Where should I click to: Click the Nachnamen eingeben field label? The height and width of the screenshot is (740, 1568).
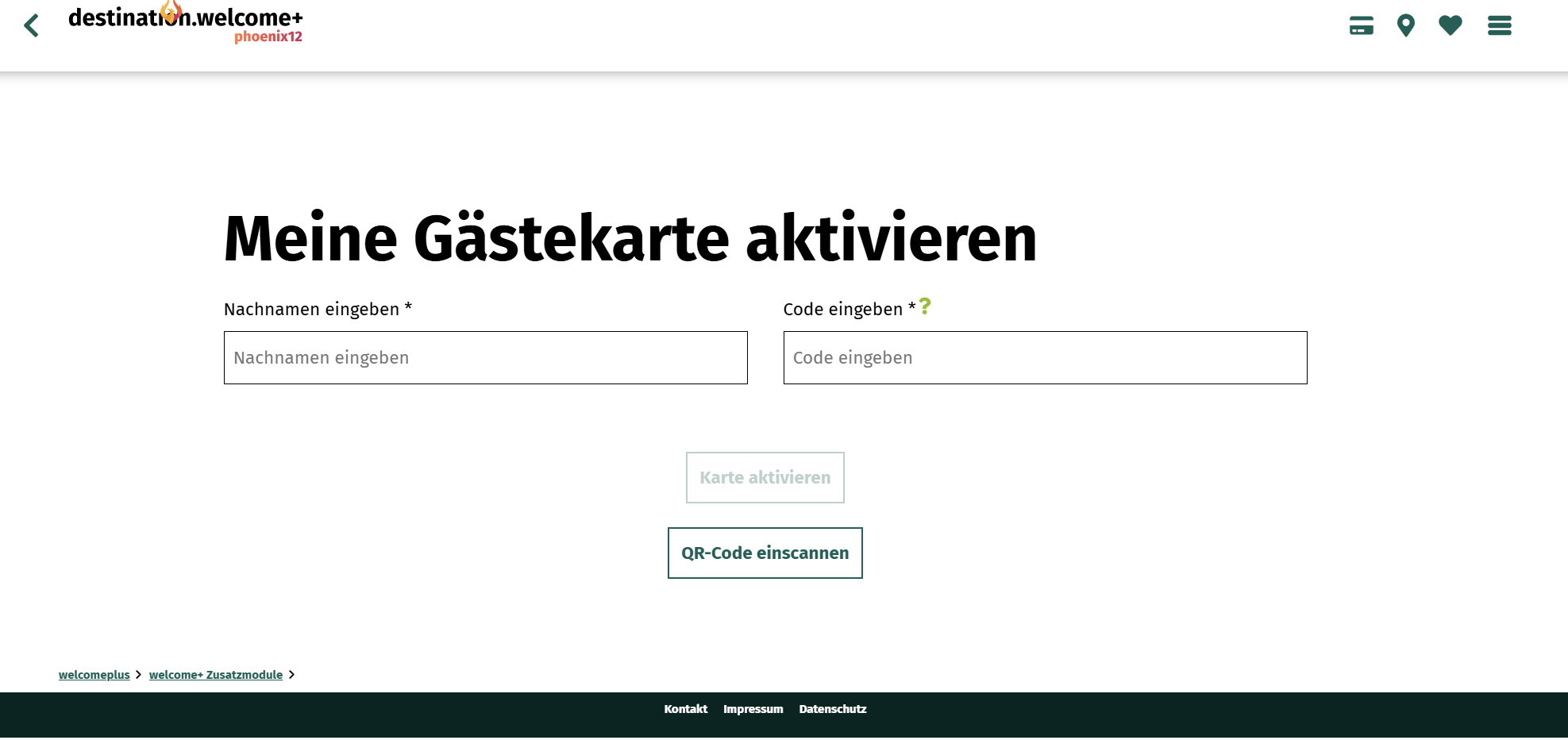[318, 309]
